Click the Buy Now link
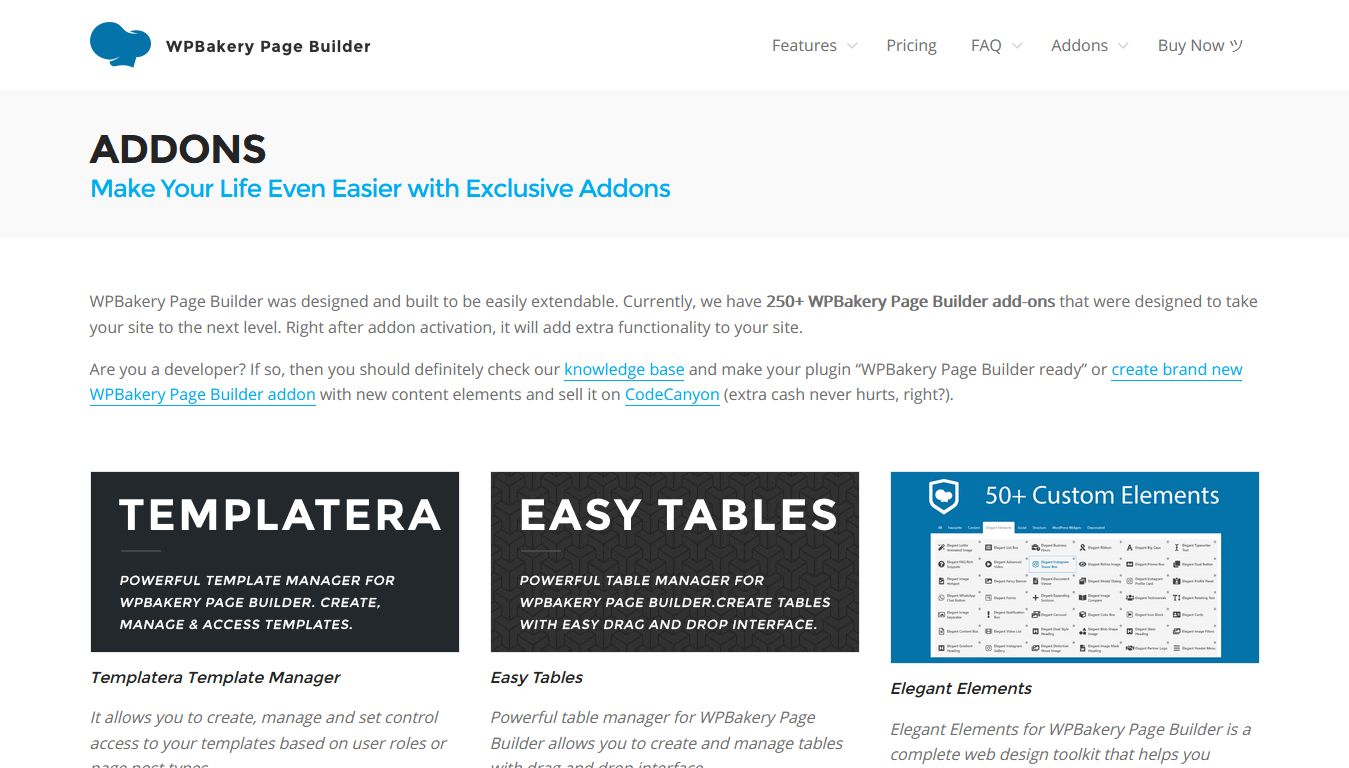The width and height of the screenshot is (1349, 768). coord(1200,45)
